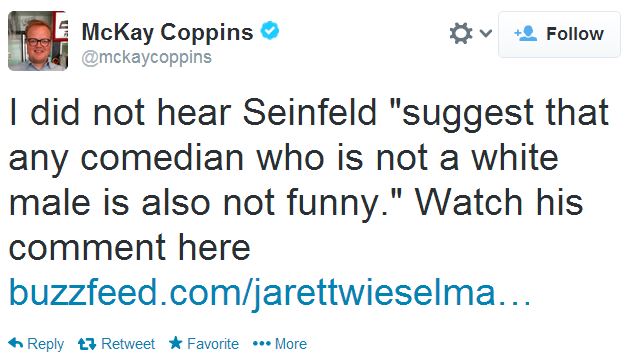This screenshot has height=361, width=632.
Task: Follow McKay Coppins with the Follow button
Action: [559, 34]
